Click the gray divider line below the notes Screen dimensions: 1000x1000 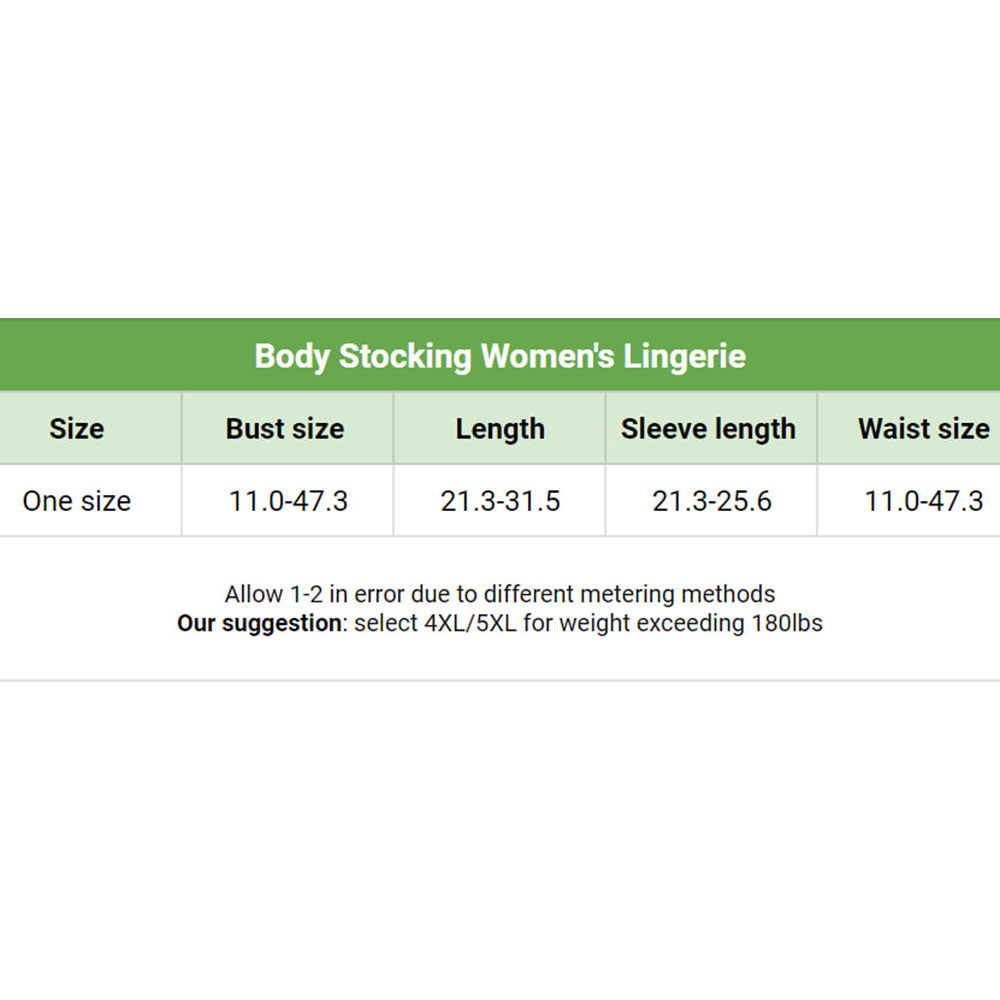coord(500,681)
